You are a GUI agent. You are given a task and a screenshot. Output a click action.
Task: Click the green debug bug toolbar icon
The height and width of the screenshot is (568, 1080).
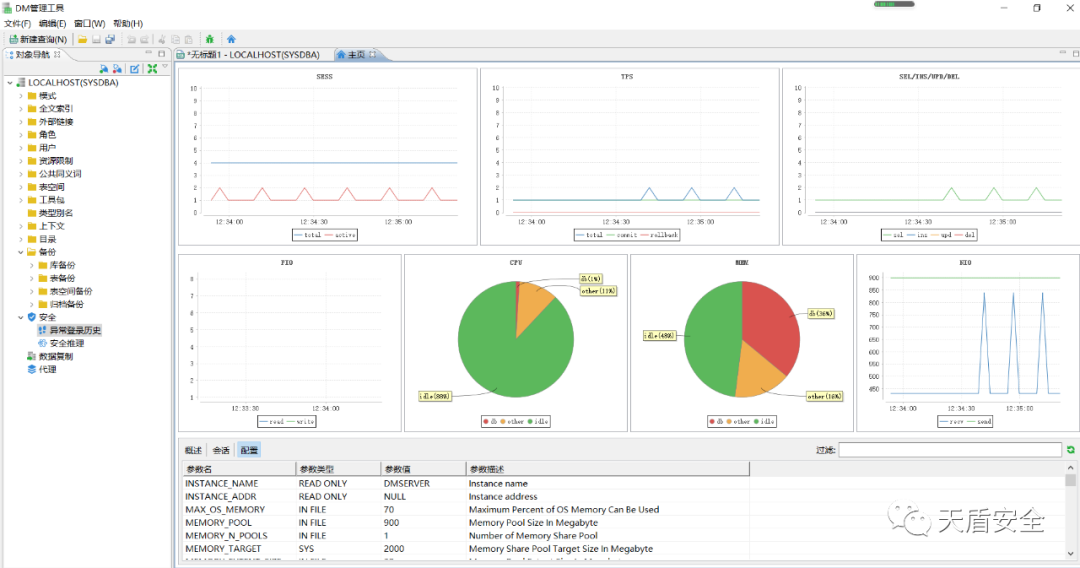(x=209, y=39)
